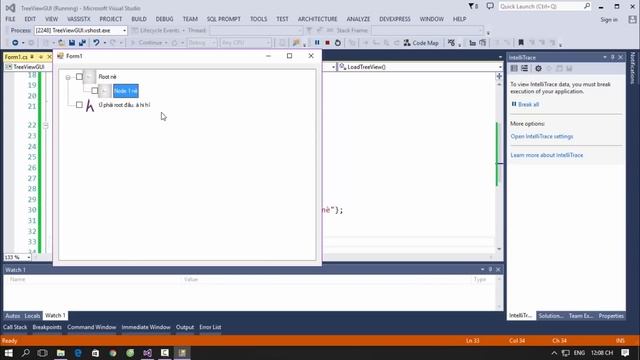This screenshot has height=360, width=640.
Task: Open the TOOLS menu
Action: point(258,19)
